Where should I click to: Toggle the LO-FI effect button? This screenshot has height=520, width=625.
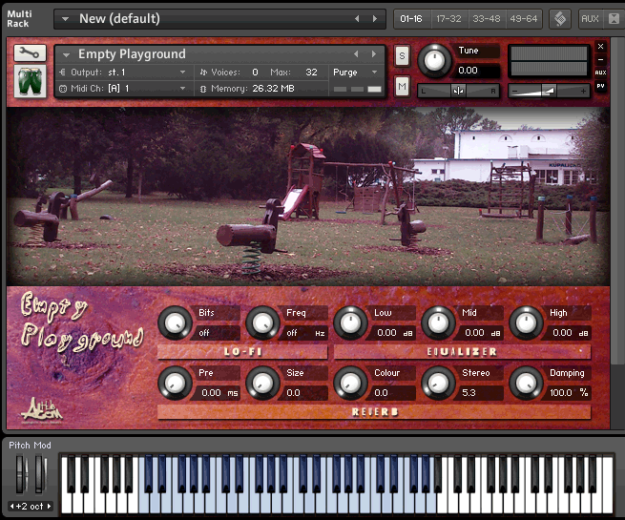(242, 352)
